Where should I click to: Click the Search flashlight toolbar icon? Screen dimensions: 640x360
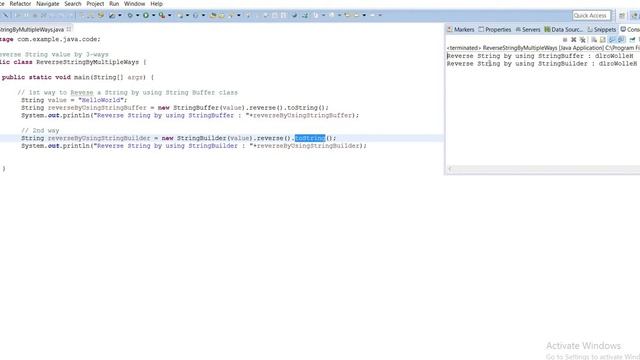231,15
